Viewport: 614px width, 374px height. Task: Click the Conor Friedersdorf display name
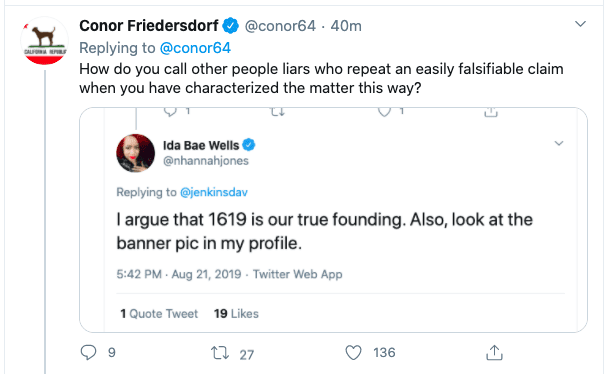tap(149, 26)
